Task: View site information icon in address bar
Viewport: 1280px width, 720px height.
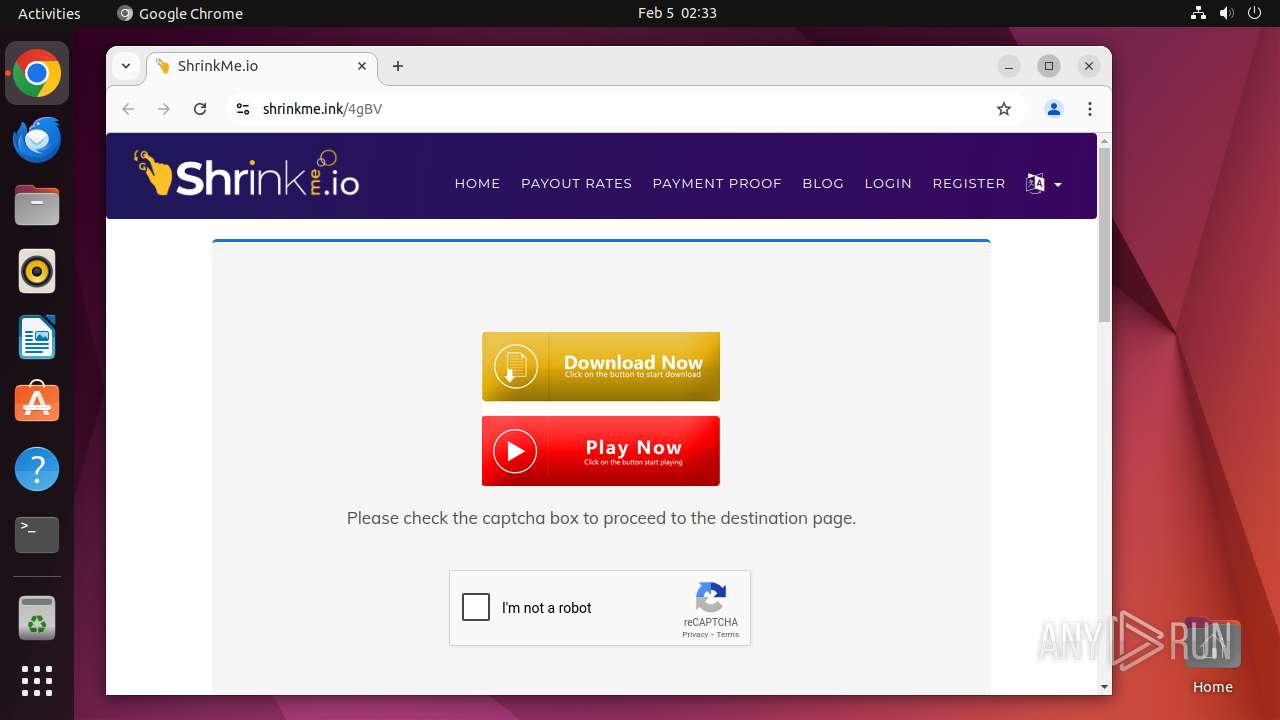Action: (x=242, y=109)
